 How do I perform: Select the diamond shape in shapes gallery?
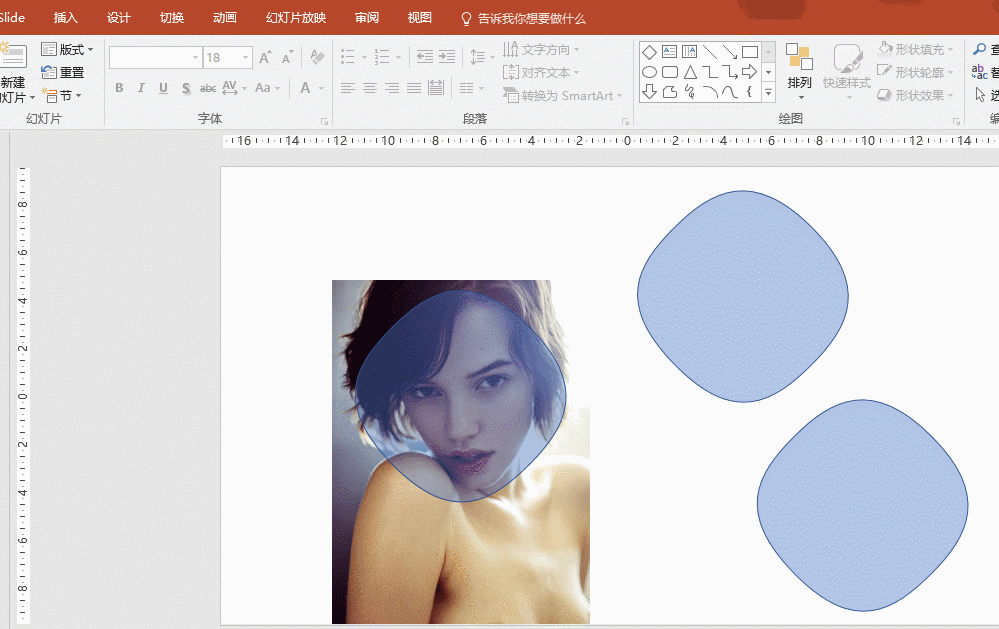point(649,52)
